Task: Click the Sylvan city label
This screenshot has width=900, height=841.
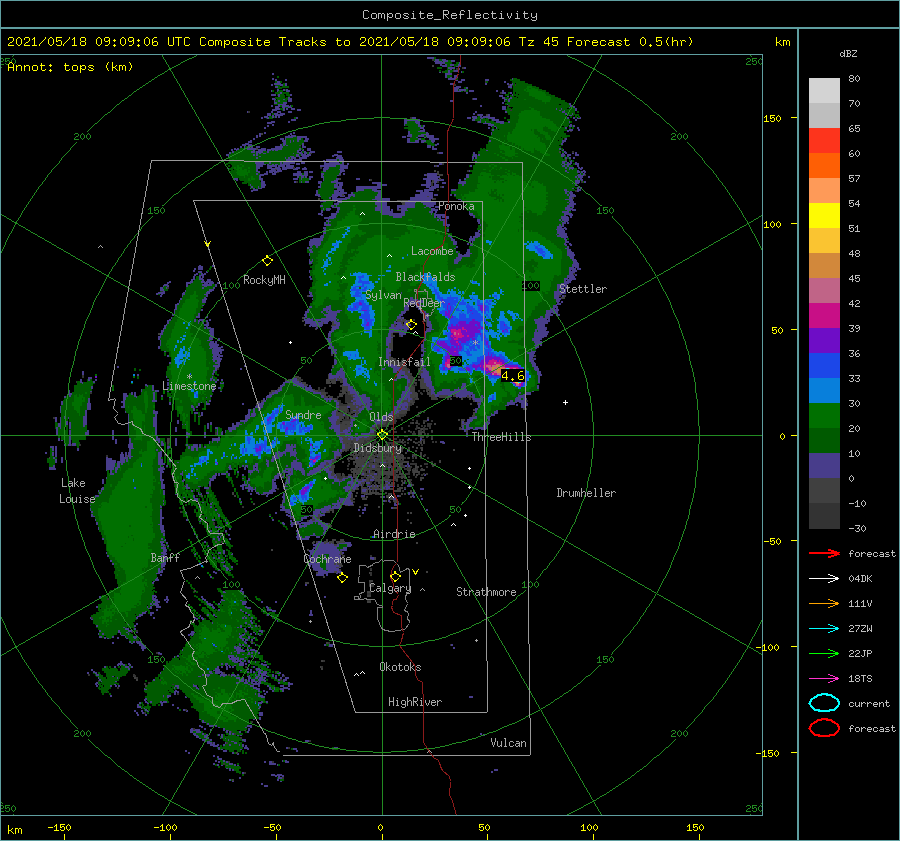Action: 383,295
